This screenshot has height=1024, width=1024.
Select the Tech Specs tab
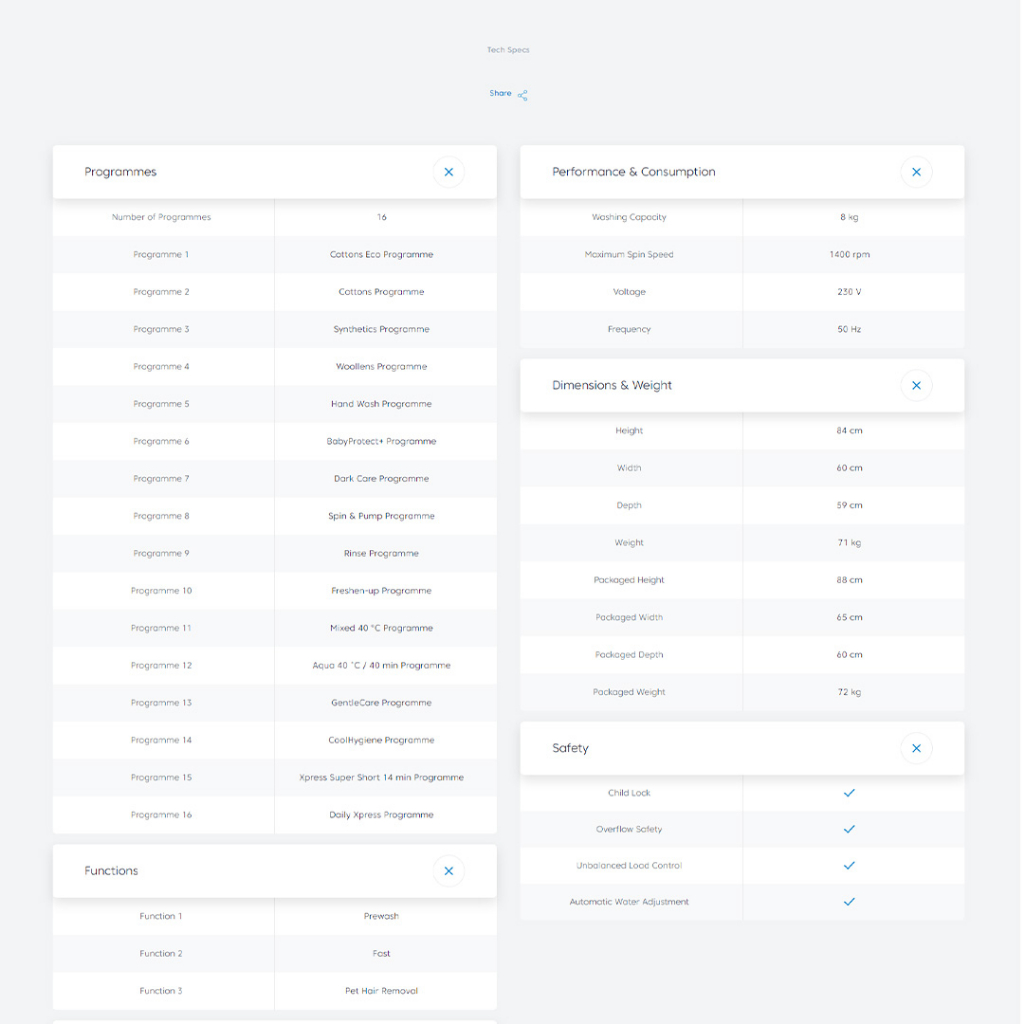(508, 50)
